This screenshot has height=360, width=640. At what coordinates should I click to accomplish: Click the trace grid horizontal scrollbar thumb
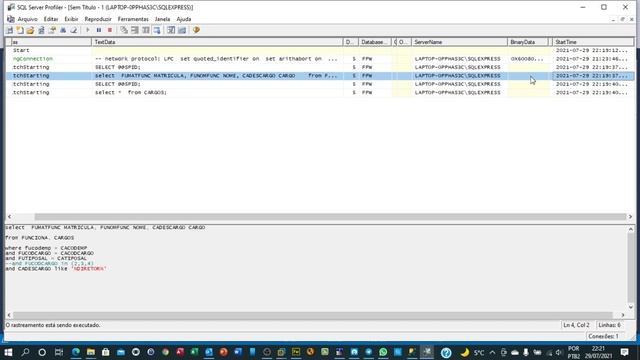tap(330, 217)
